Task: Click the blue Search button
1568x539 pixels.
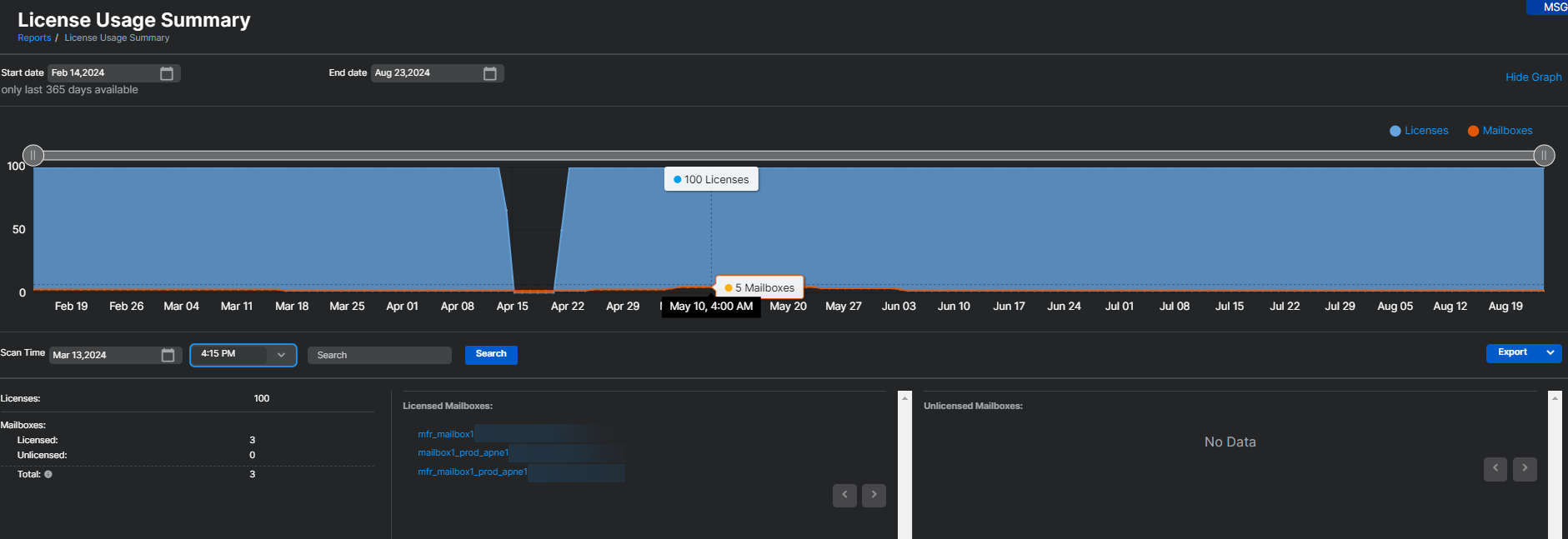Action: point(491,355)
